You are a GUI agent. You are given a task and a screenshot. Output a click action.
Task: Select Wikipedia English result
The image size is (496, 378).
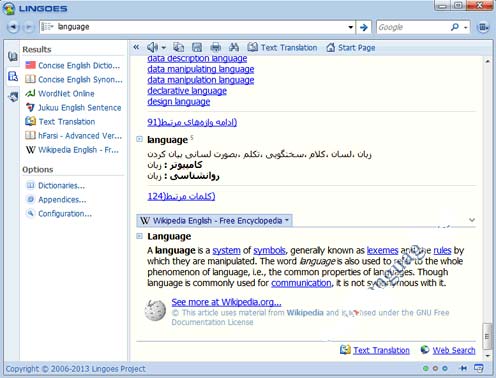coord(72,150)
